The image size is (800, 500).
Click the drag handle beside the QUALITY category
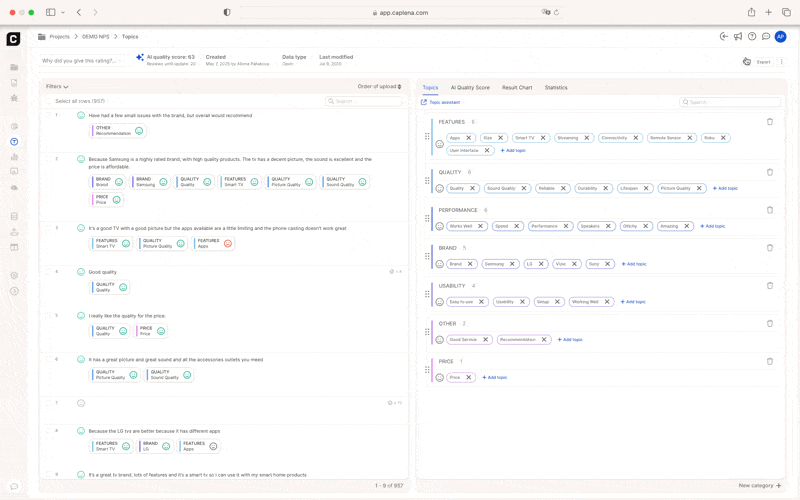[427, 181]
